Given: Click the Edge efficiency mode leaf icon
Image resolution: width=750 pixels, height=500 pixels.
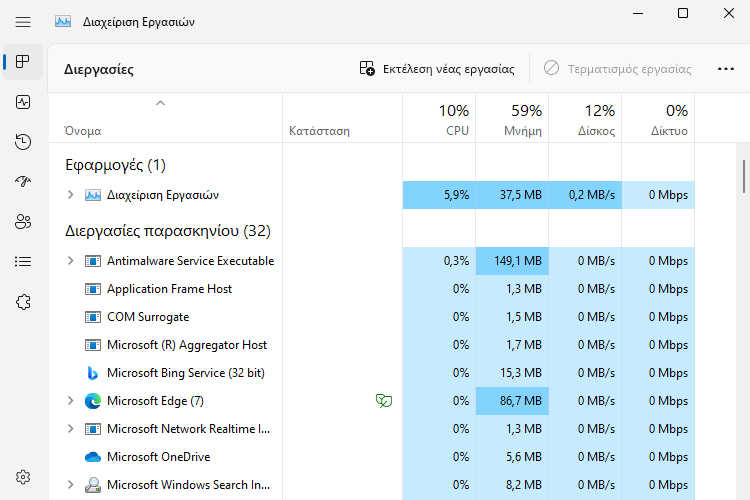Looking at the screenshot, I should click(x=384, y=400).
